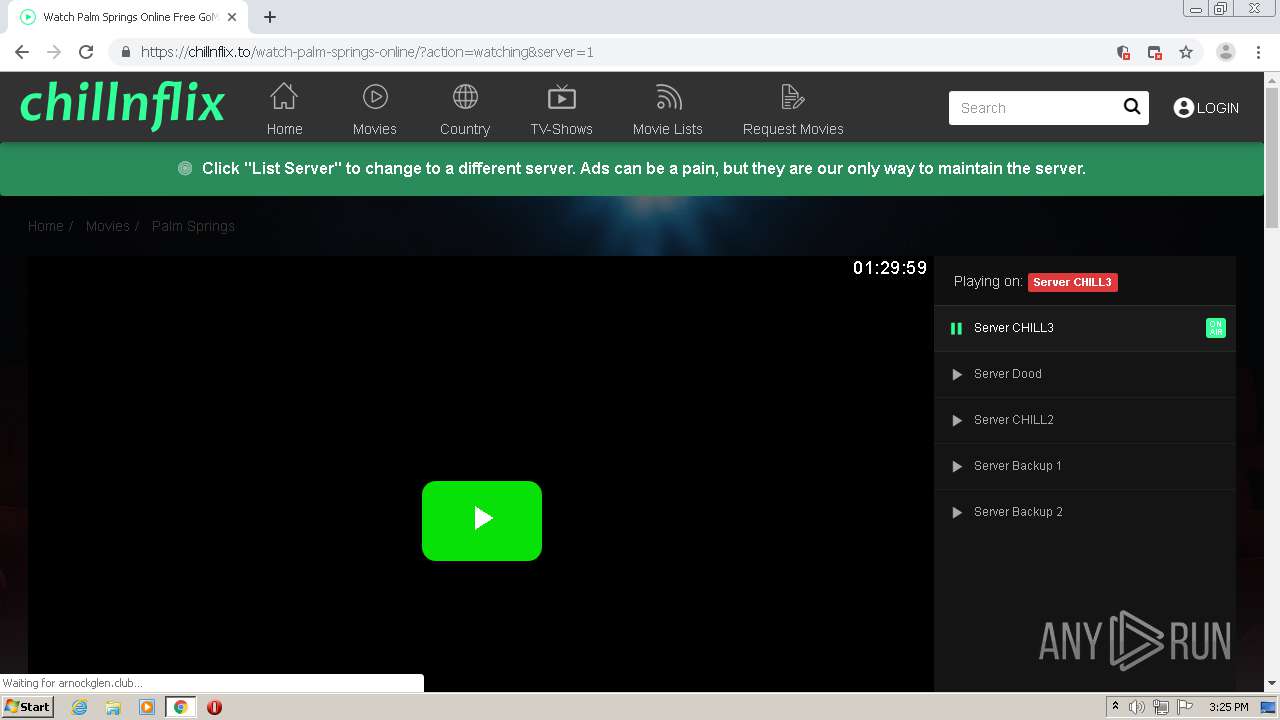Screen dimensions: 1280x720
Task: Click the red Opera taskbar icon
Action: [214, 707]
